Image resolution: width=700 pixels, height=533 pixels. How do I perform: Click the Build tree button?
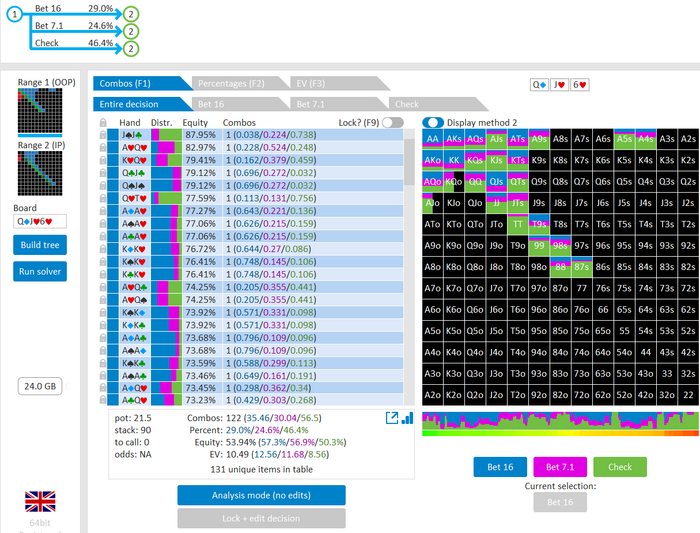pyautogui.click(x=40, y=245)
